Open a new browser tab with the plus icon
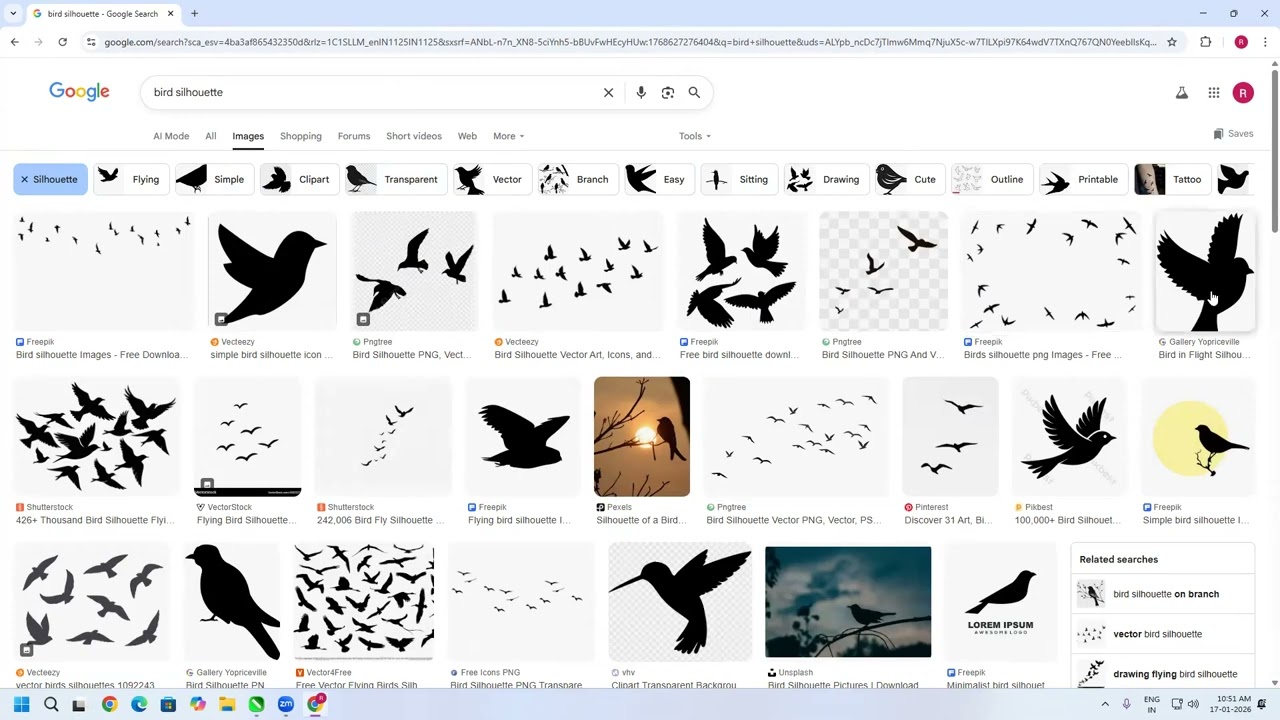 click(194, 14)
